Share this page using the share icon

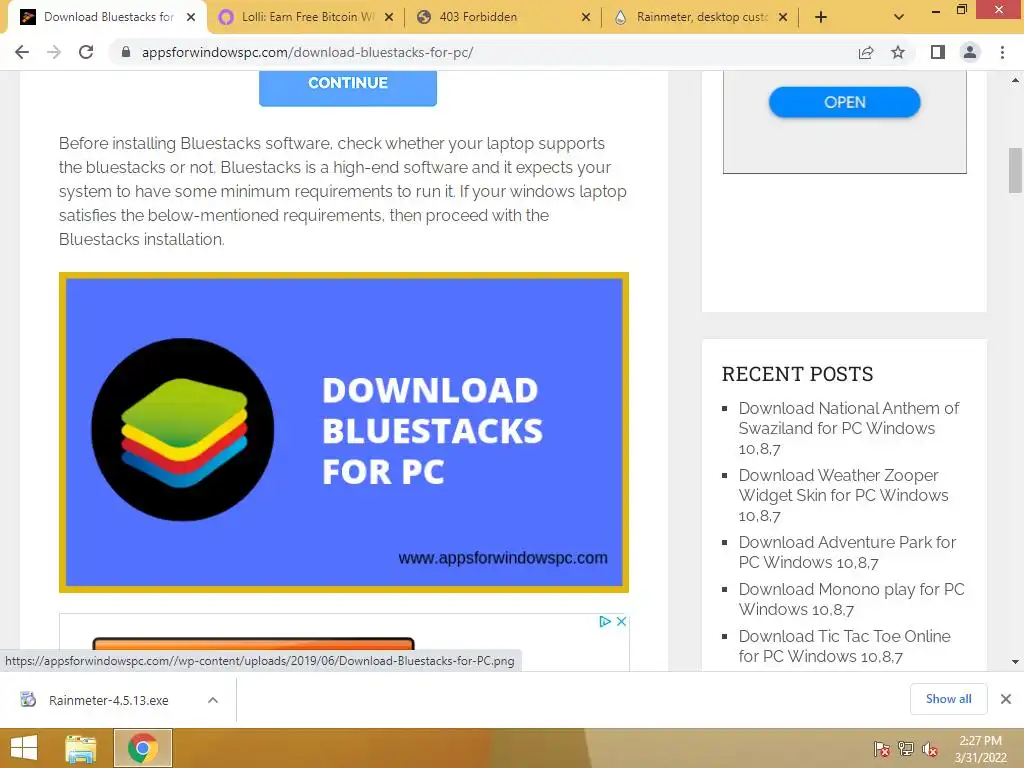point(866,52)
